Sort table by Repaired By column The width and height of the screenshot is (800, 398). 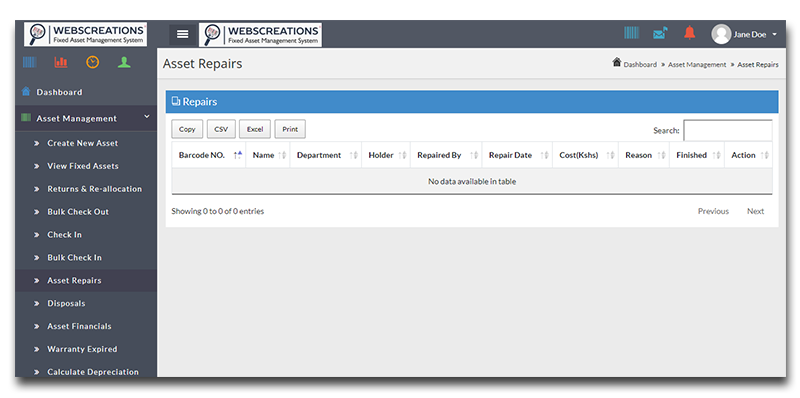pos(446,155)
